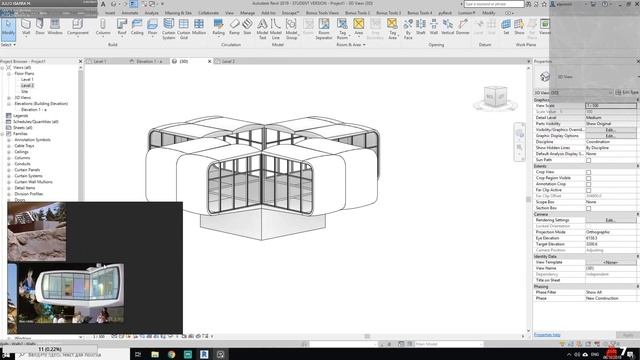Click the Revit icon on taskbar

pos(204,354)
